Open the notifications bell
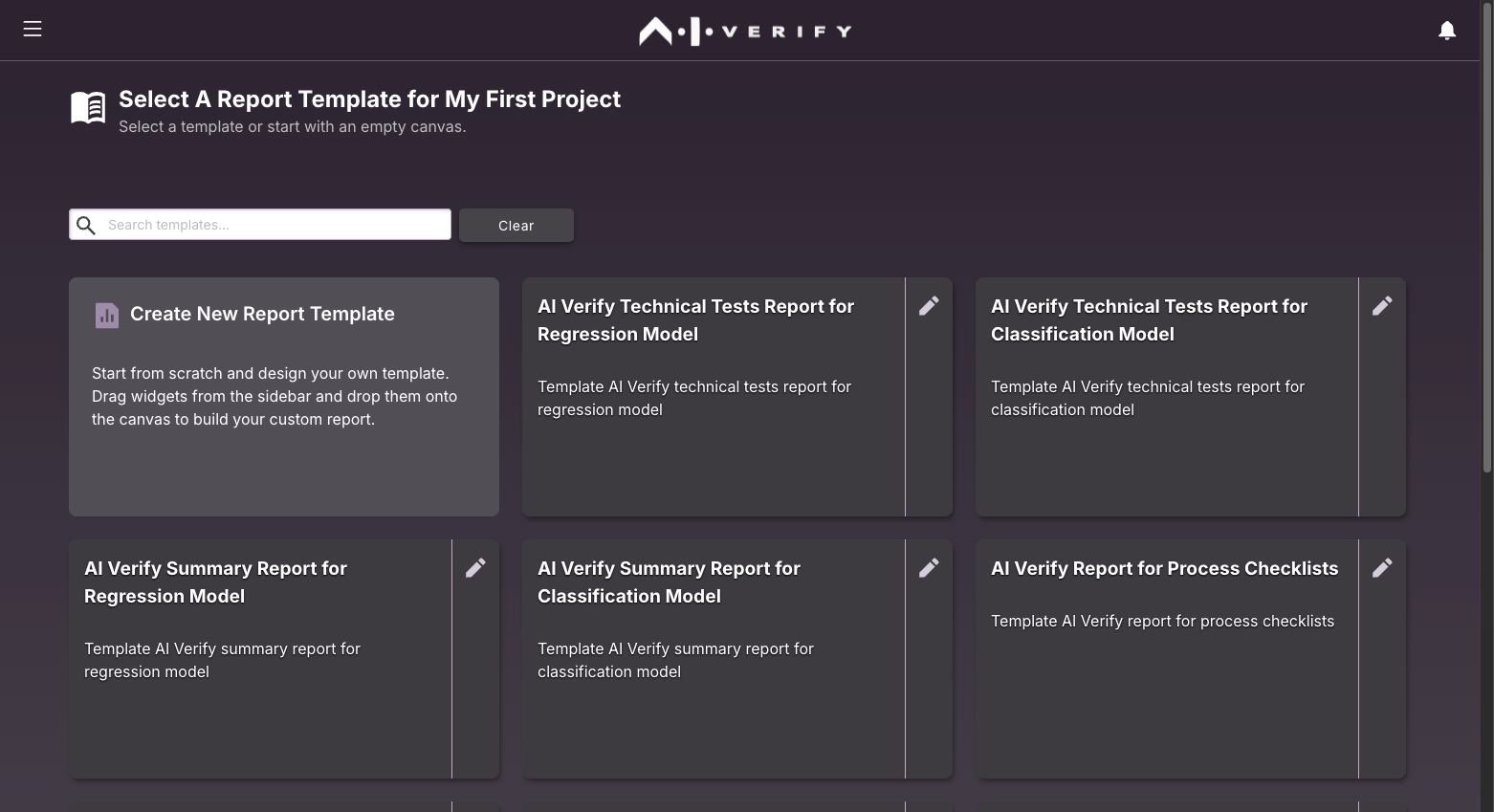Viewport: 1494px width, 812px height. point(1447,31)
